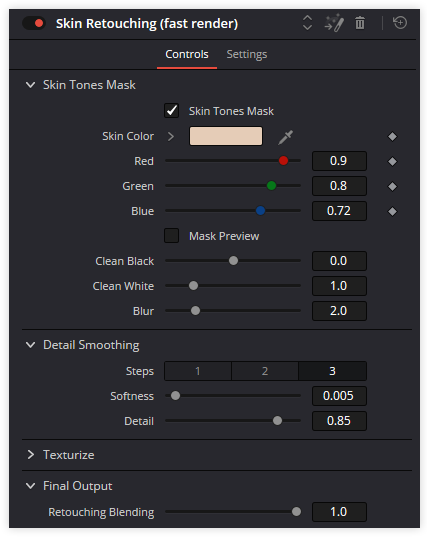Reset the effect with the reset icon
The width and height of the screenshot is (427, 537).
click(400, 23)
